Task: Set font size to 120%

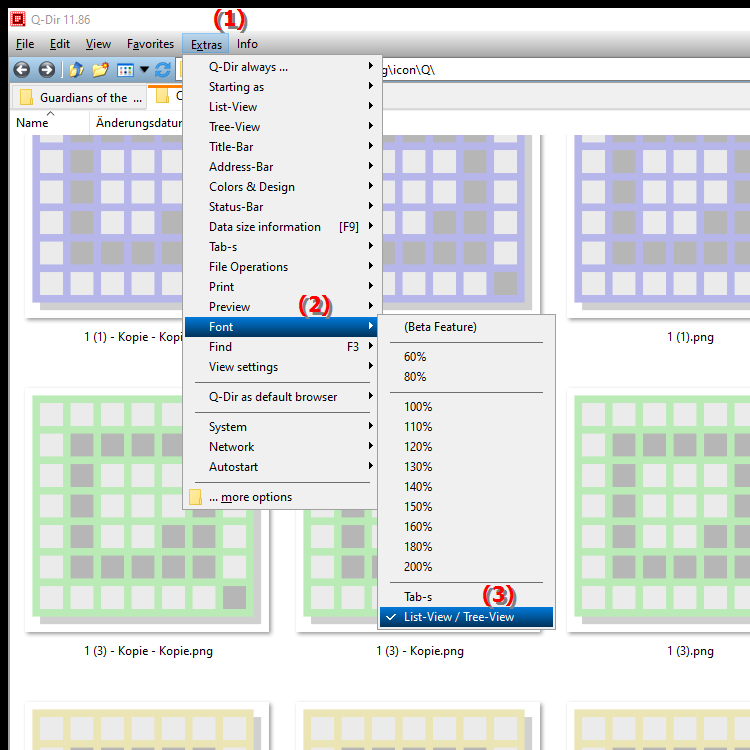Action: [466, 447]
